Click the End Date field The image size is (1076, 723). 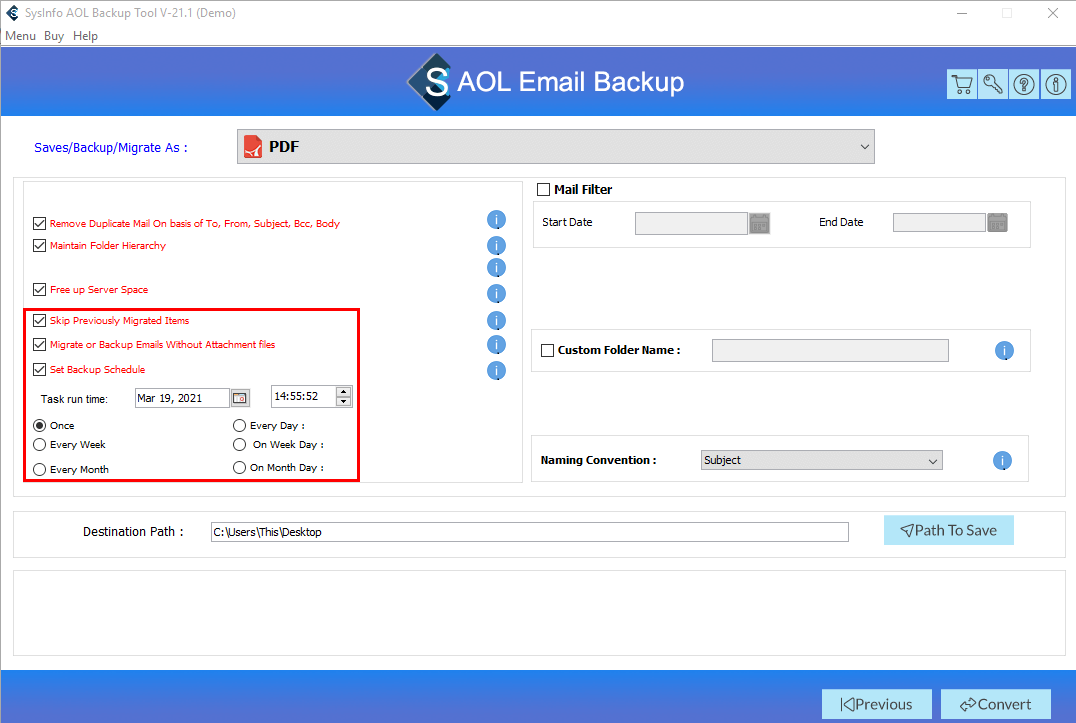tap(939, 222)
